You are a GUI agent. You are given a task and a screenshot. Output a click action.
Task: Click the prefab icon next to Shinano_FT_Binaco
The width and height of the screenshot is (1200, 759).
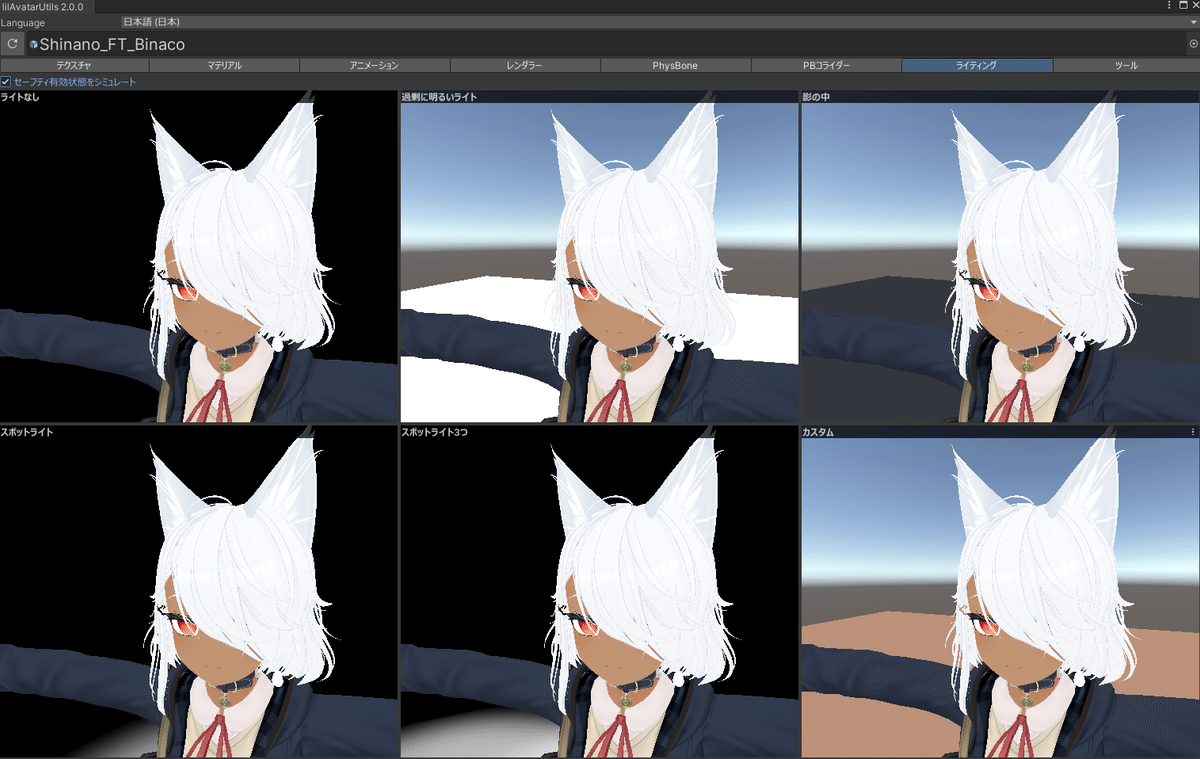(34, 44)
